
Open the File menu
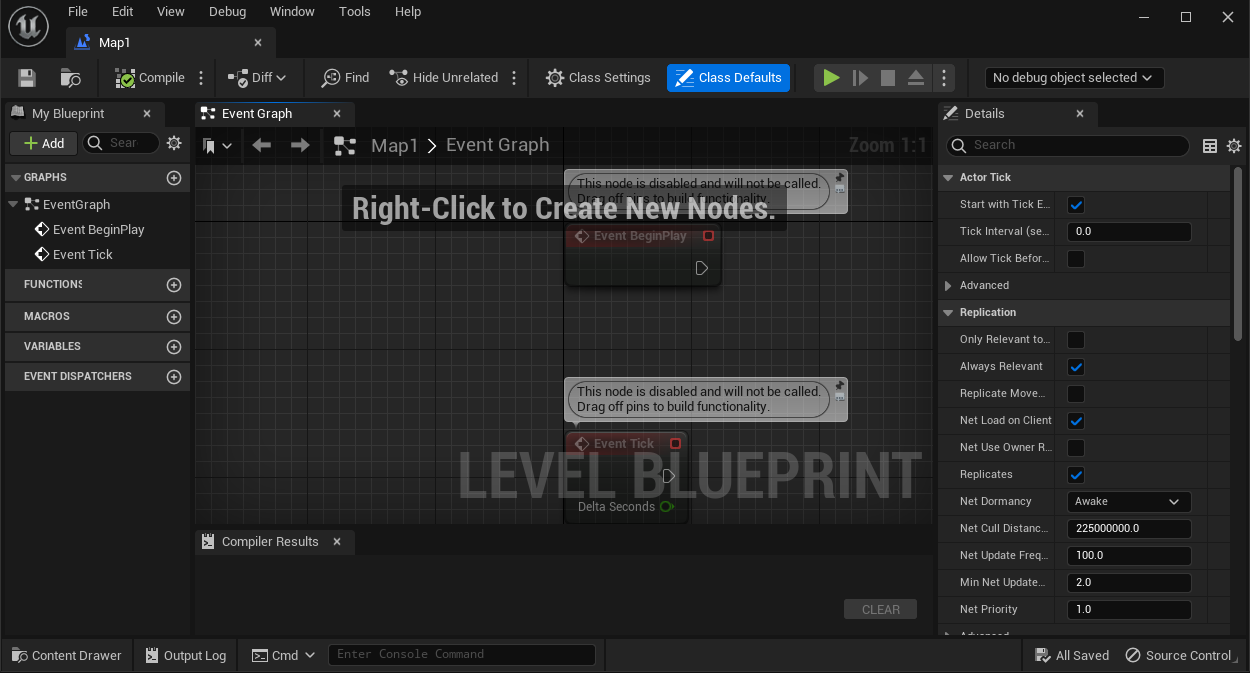coord(78,12)
